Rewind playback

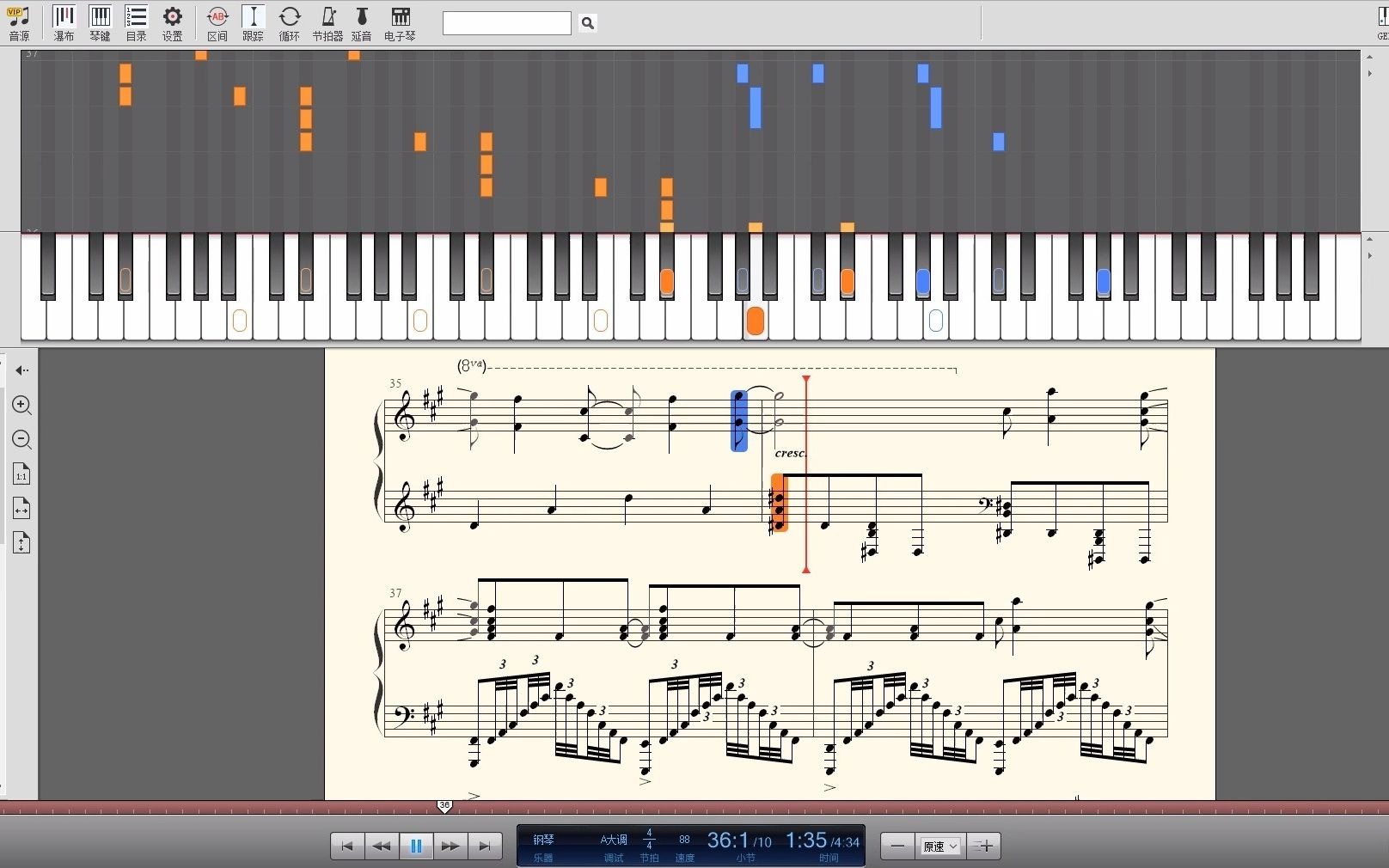[382, 846]
